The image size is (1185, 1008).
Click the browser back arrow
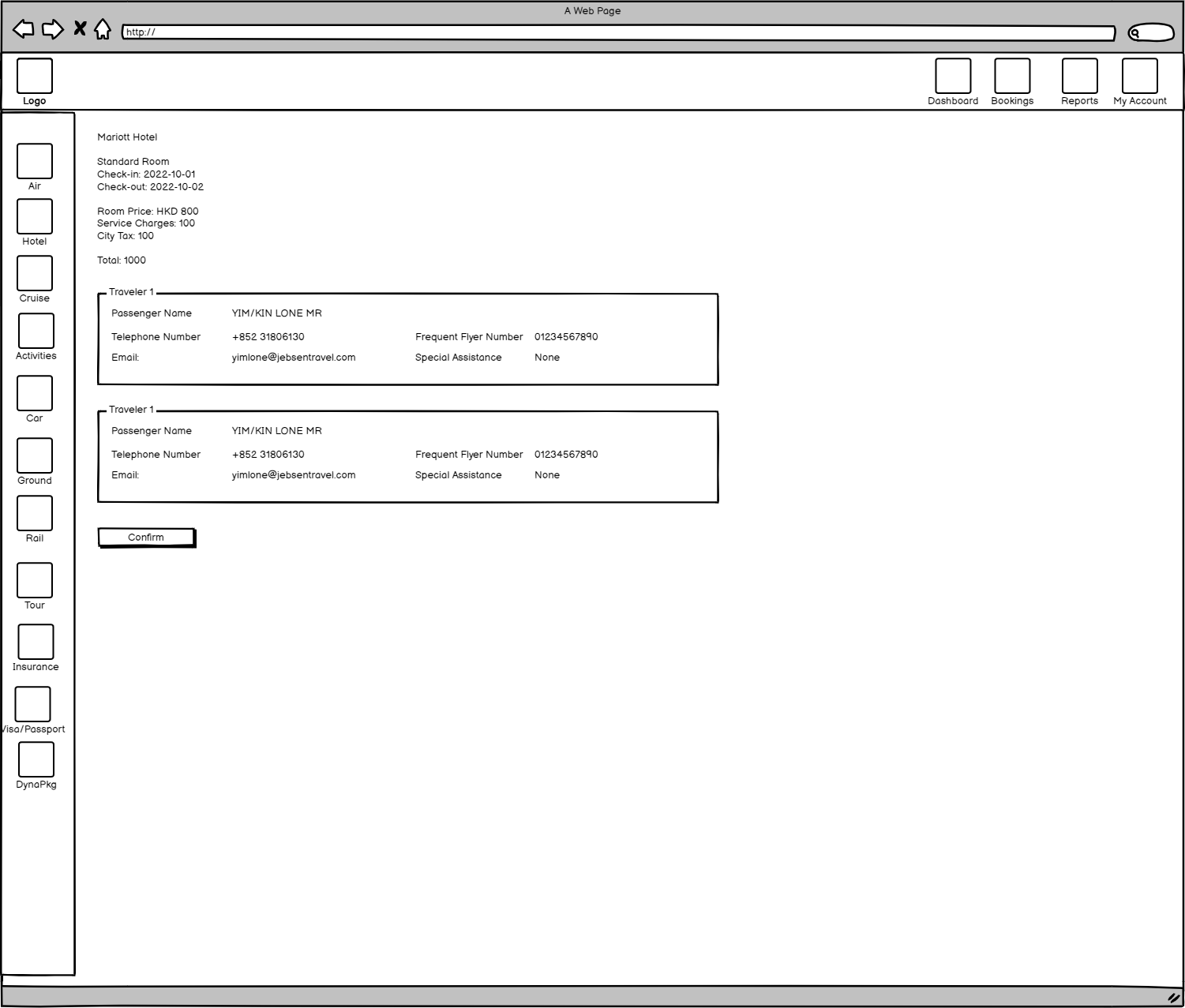pos(24,29)
